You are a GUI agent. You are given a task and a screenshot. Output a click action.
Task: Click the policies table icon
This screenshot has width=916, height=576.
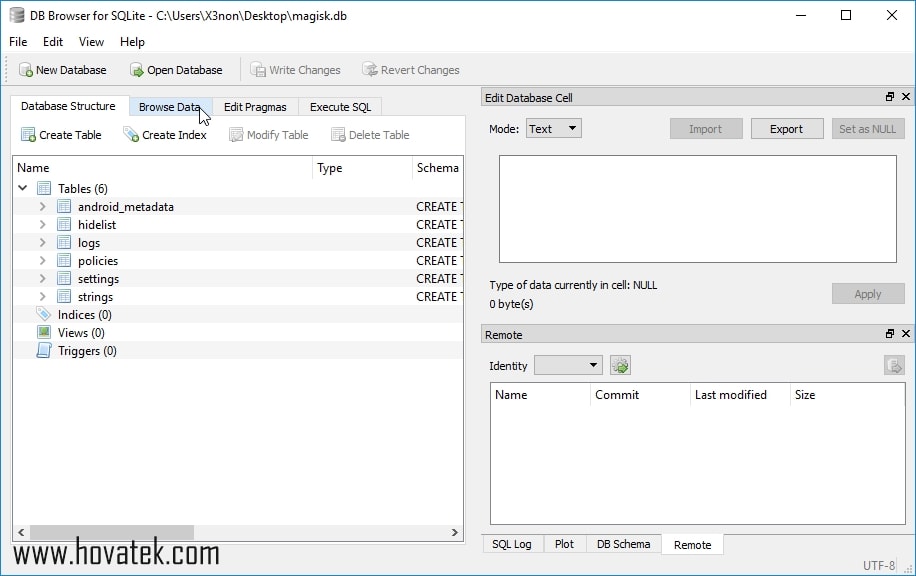(x=64, y=261)
